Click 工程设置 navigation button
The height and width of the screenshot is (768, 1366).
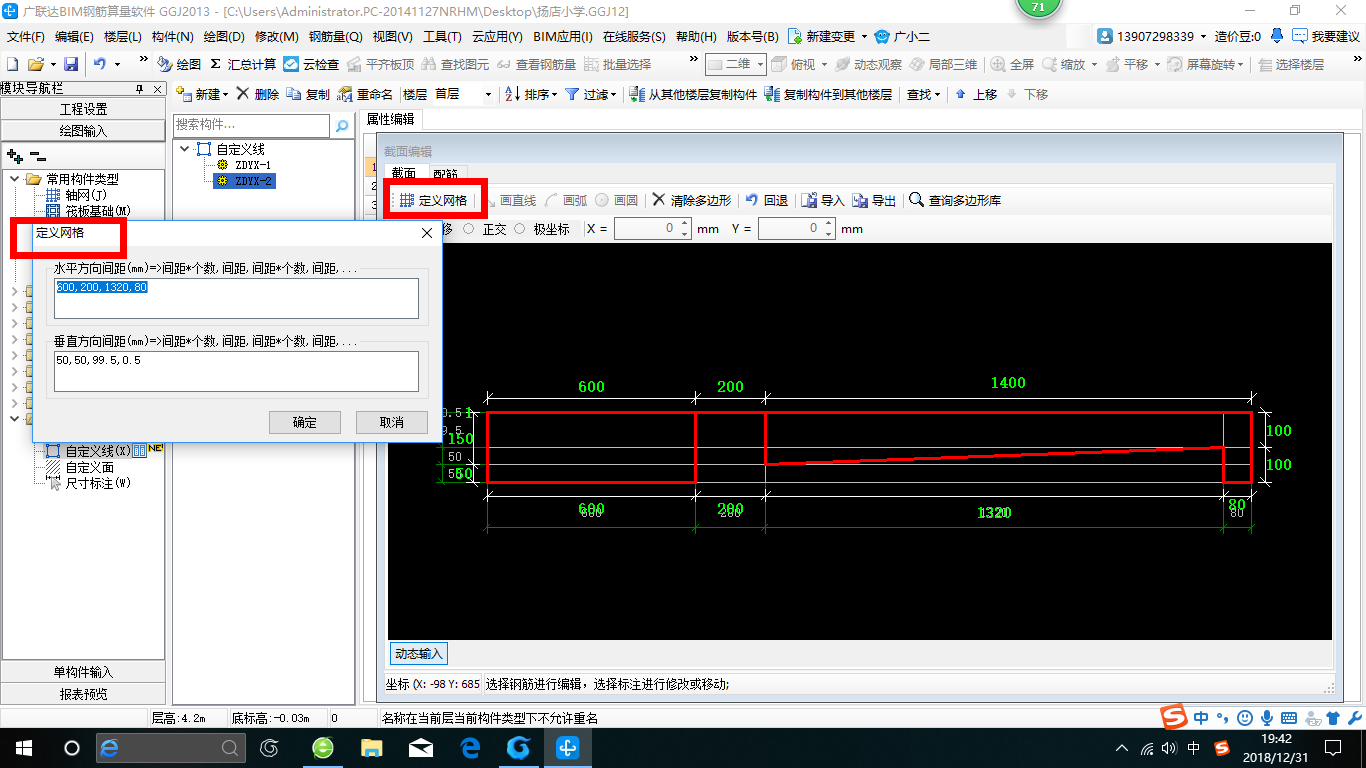tap(84, 109)
